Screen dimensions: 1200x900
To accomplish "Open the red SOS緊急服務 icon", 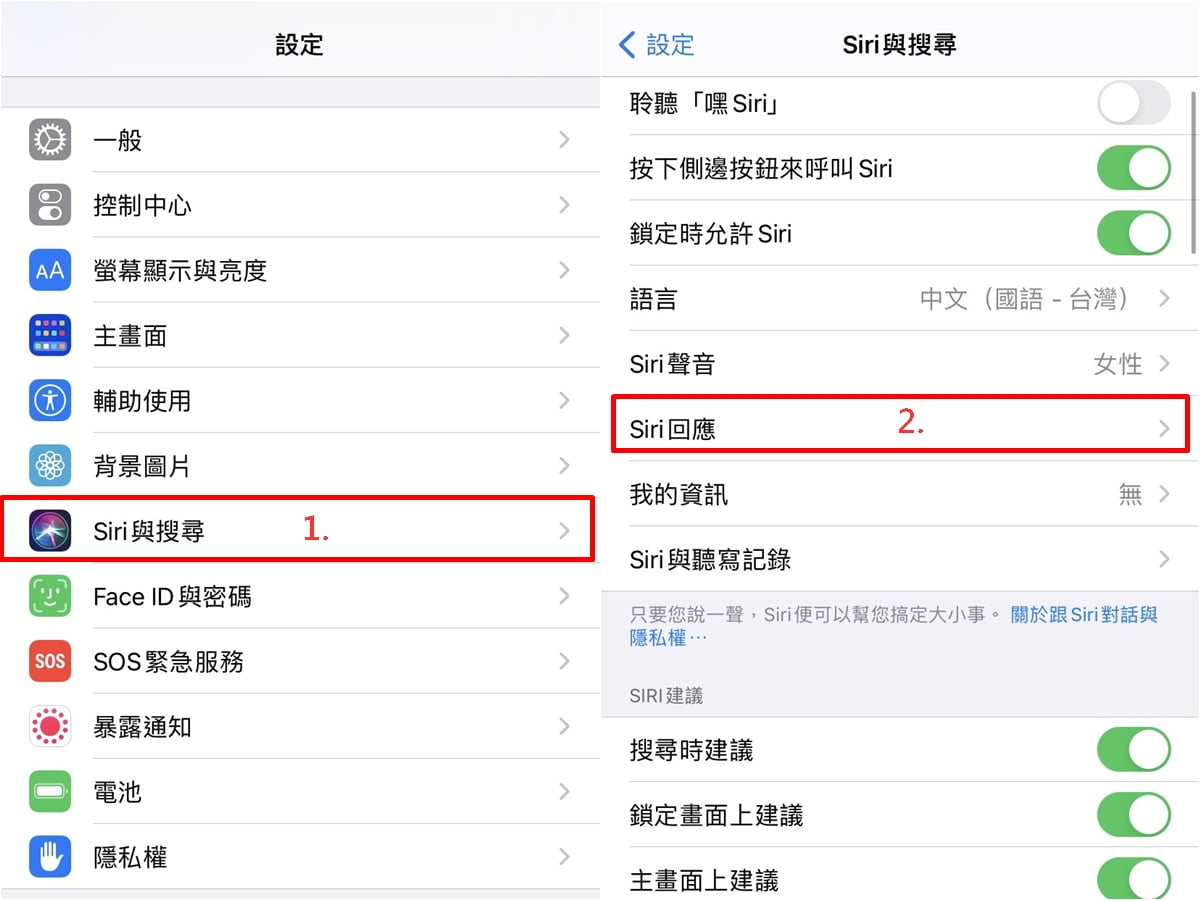I will pyautogui.click(x=50, y=661).
